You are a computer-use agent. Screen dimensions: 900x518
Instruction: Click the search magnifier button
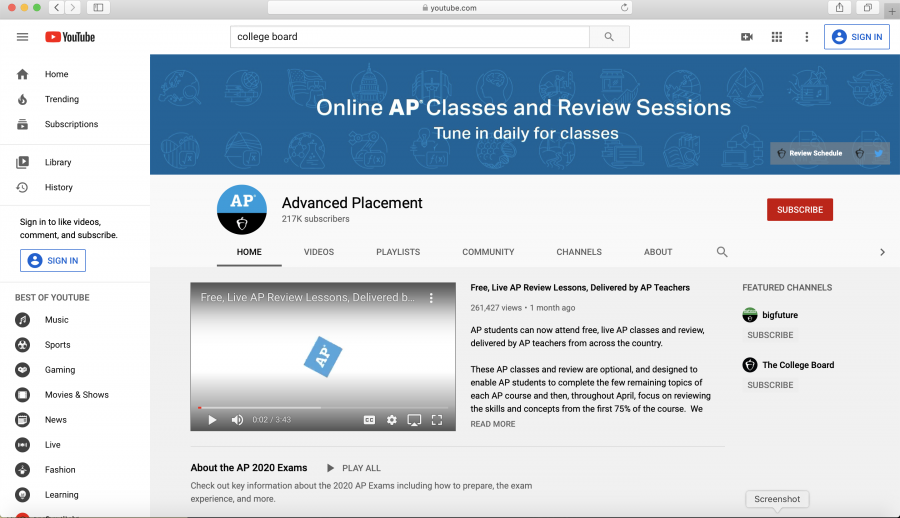[609, 37]
